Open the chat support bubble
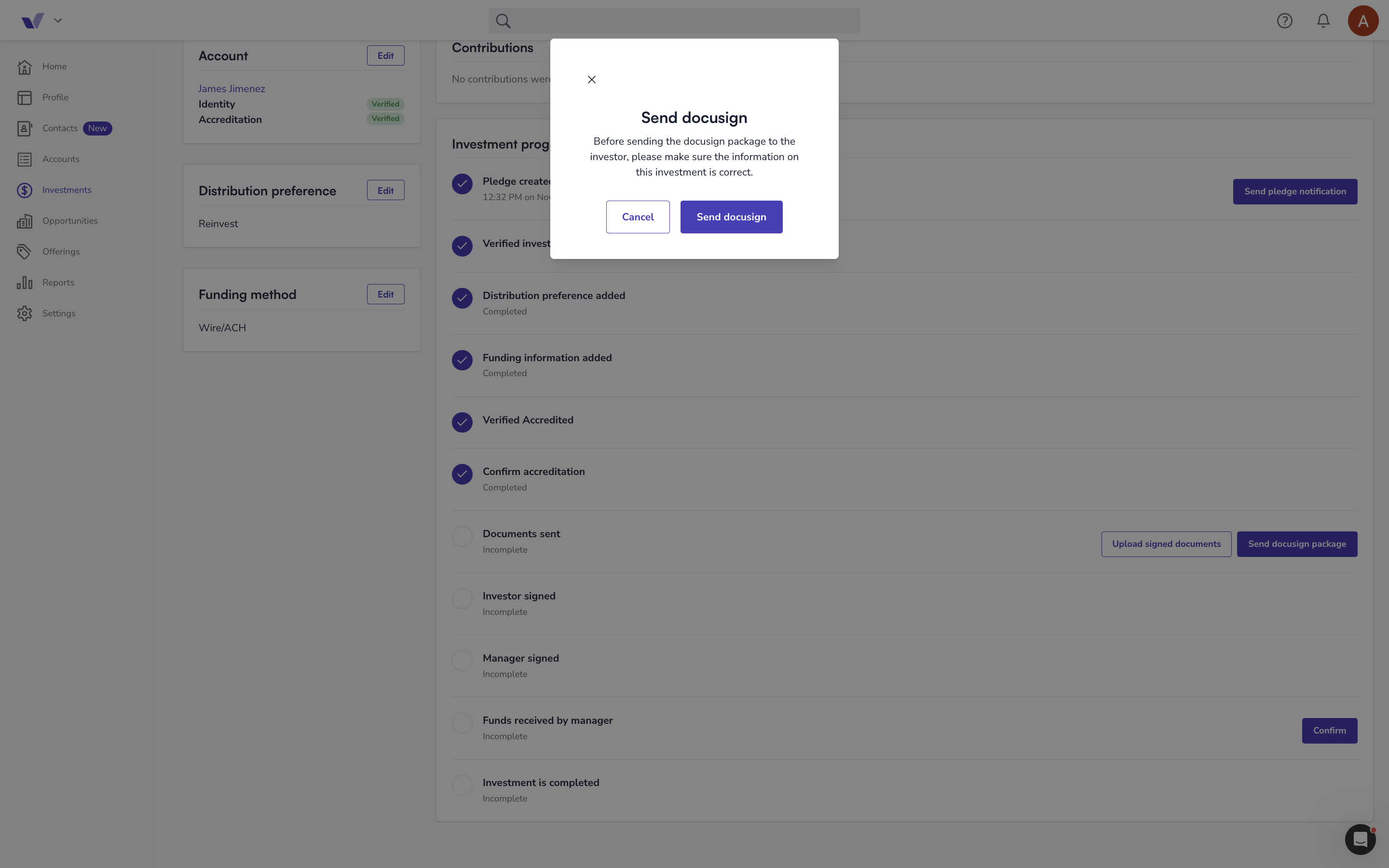 (x=1360, y=839)
